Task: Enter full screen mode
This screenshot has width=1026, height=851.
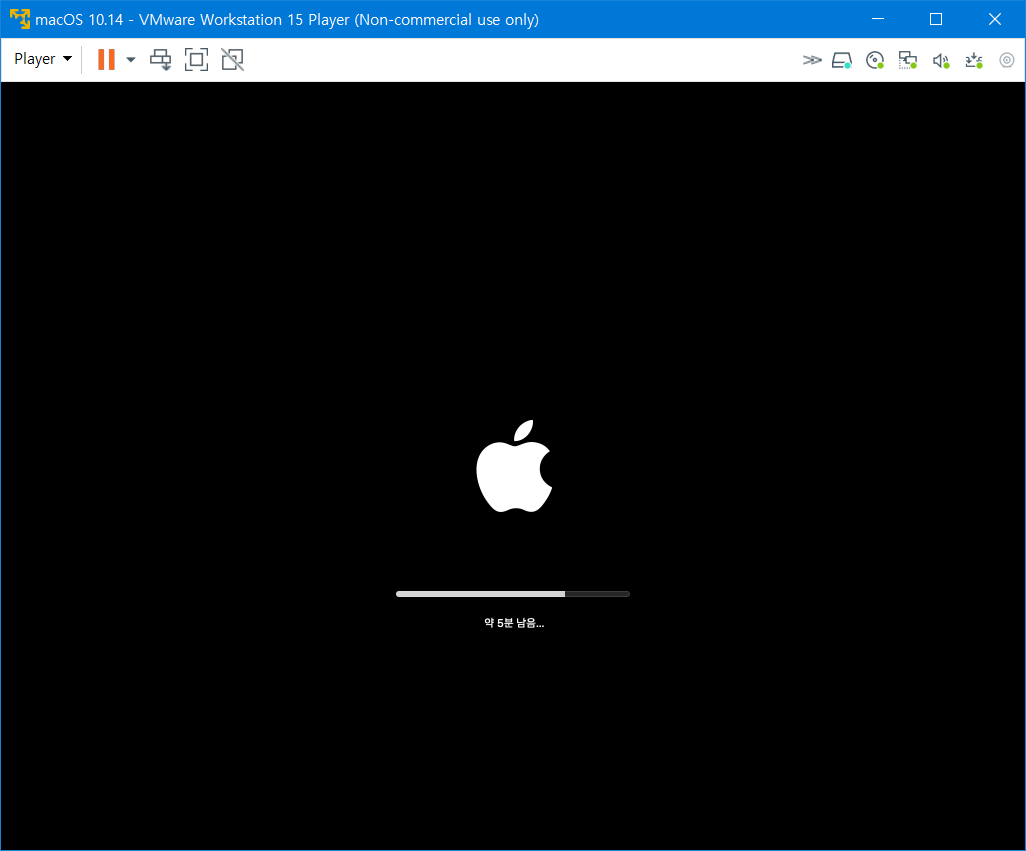Action: point(196,60)
